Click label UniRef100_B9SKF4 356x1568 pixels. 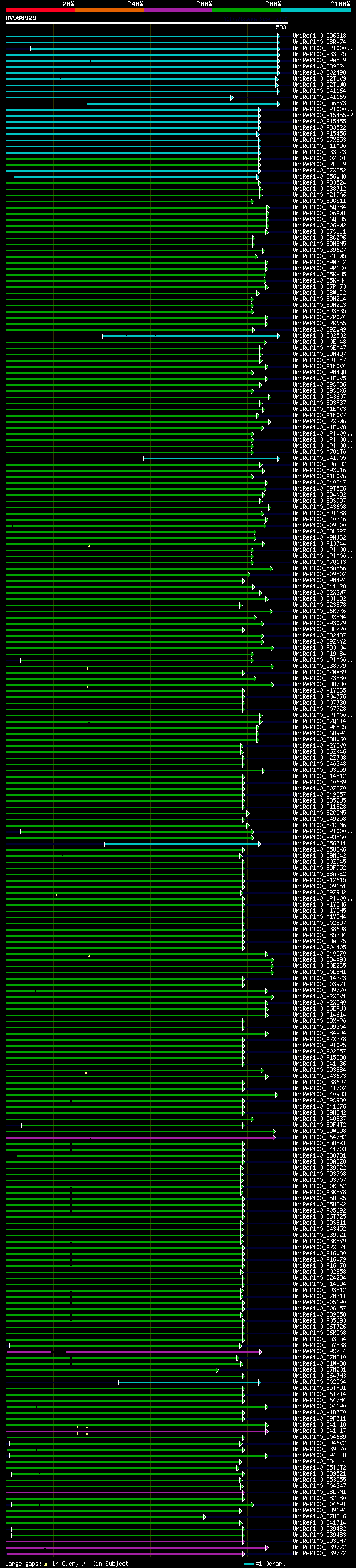point(319,1351)
